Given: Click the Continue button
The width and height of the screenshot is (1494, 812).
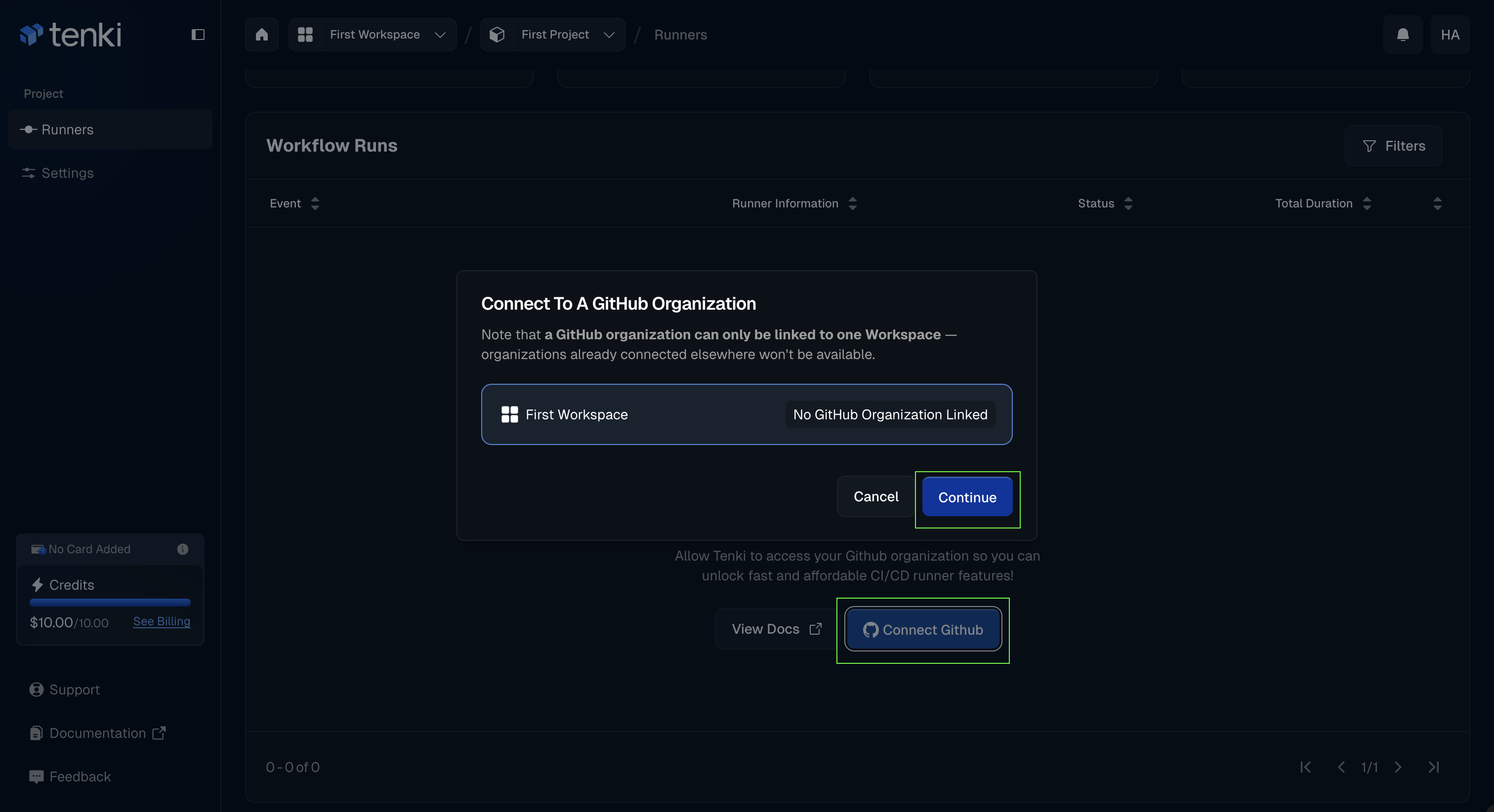Looking at the screenshot, I should pyautogui.click(x=967, y=497).
